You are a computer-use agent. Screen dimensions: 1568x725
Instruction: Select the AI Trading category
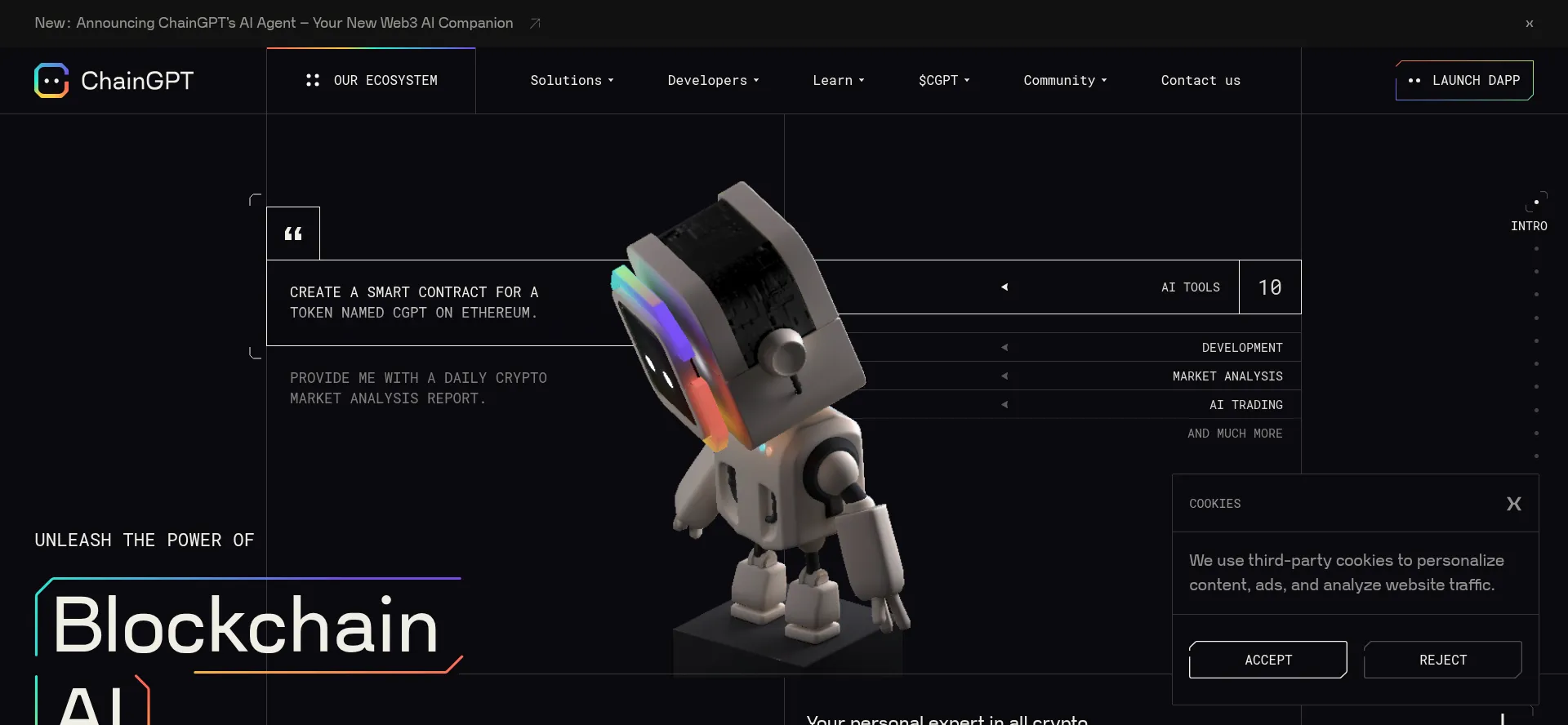1246,404
